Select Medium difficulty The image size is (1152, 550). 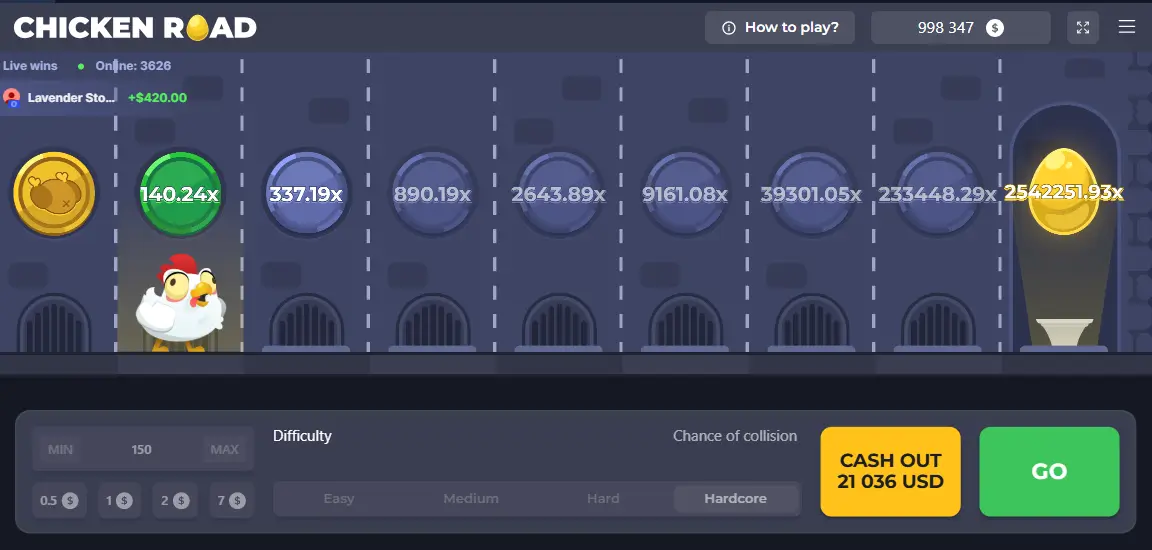471,499
